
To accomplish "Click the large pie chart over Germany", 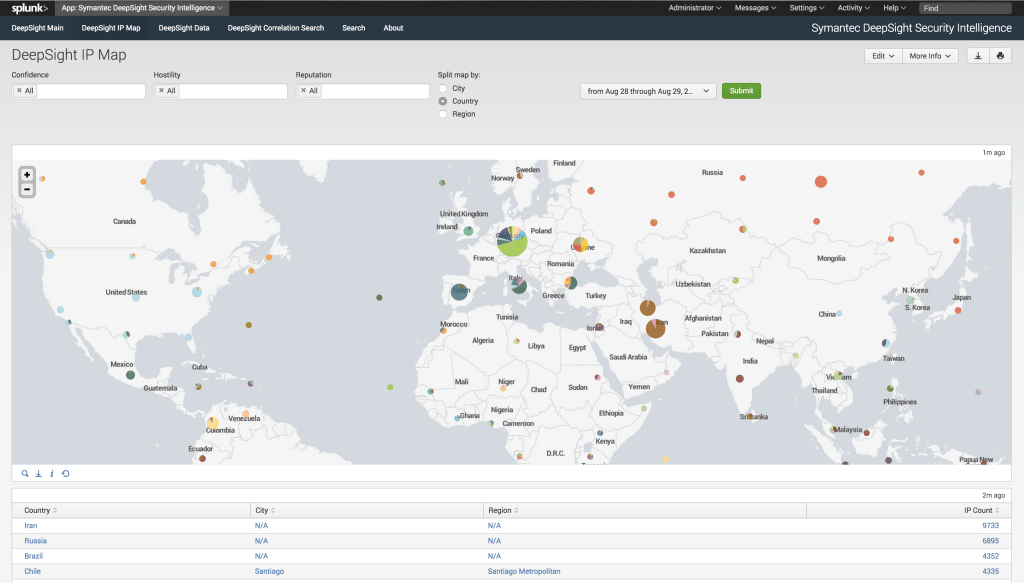I will tap(512, 241).
